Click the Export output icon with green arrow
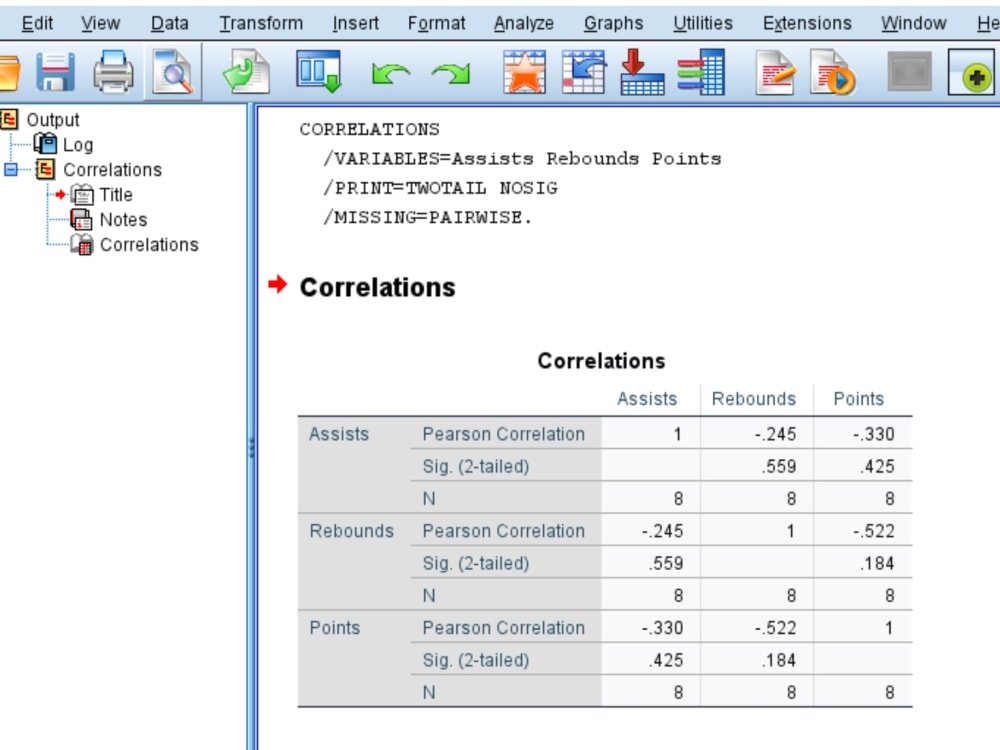The height and width of the screenshot is (750, 1000). 247,72
